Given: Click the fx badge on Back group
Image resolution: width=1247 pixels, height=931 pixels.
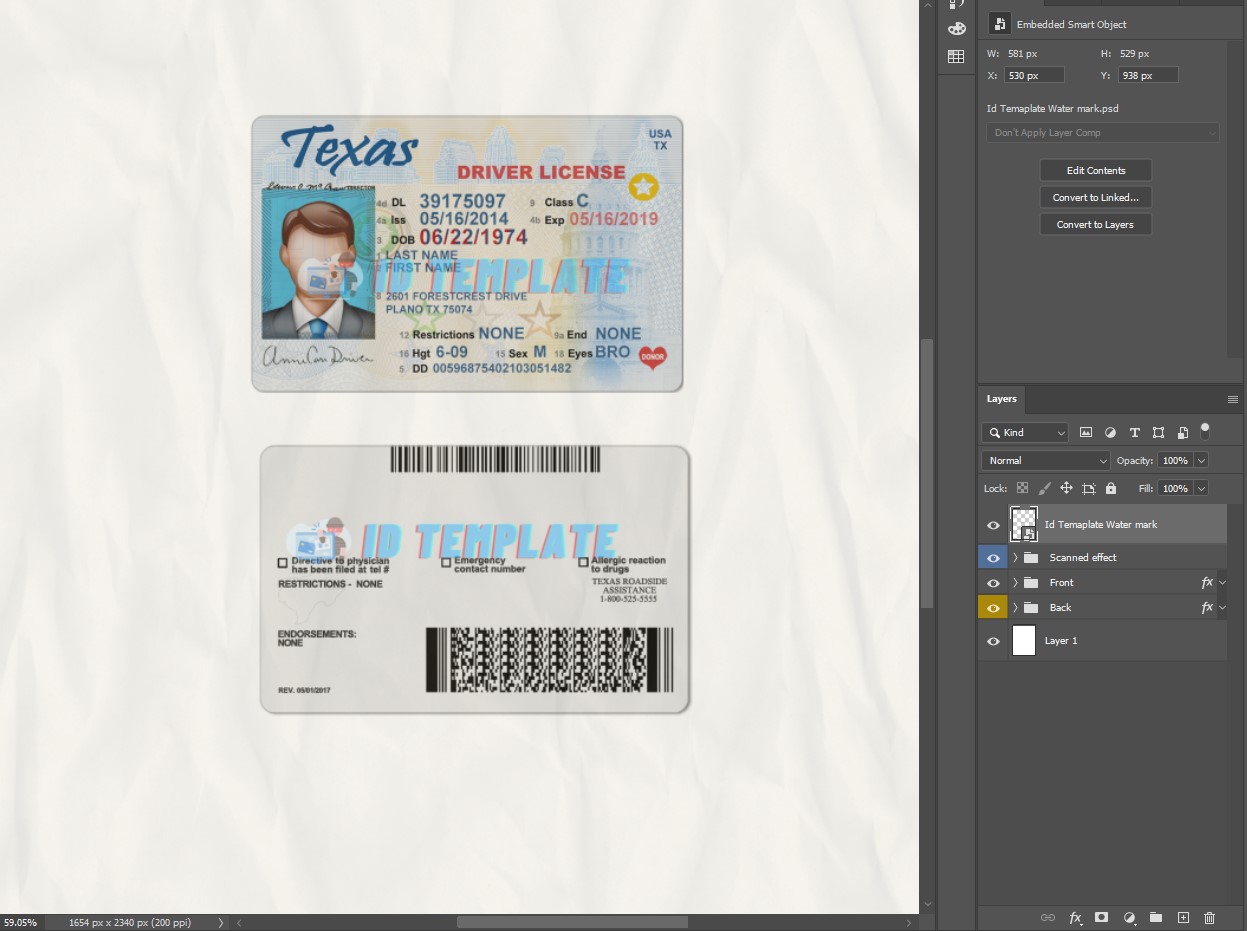Looking at the screenshot, I should tap(1207, 607).
